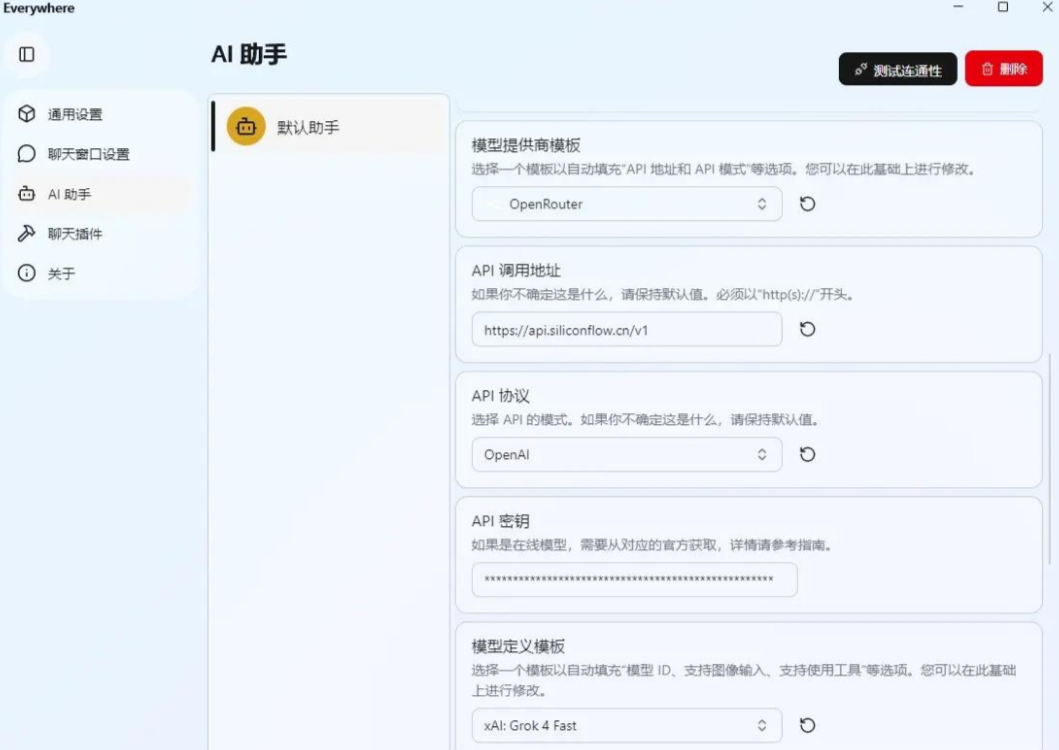Click the yellow robot avatar of 默认助手
This screenshot has height=750, width=1059.
point(245,127)
